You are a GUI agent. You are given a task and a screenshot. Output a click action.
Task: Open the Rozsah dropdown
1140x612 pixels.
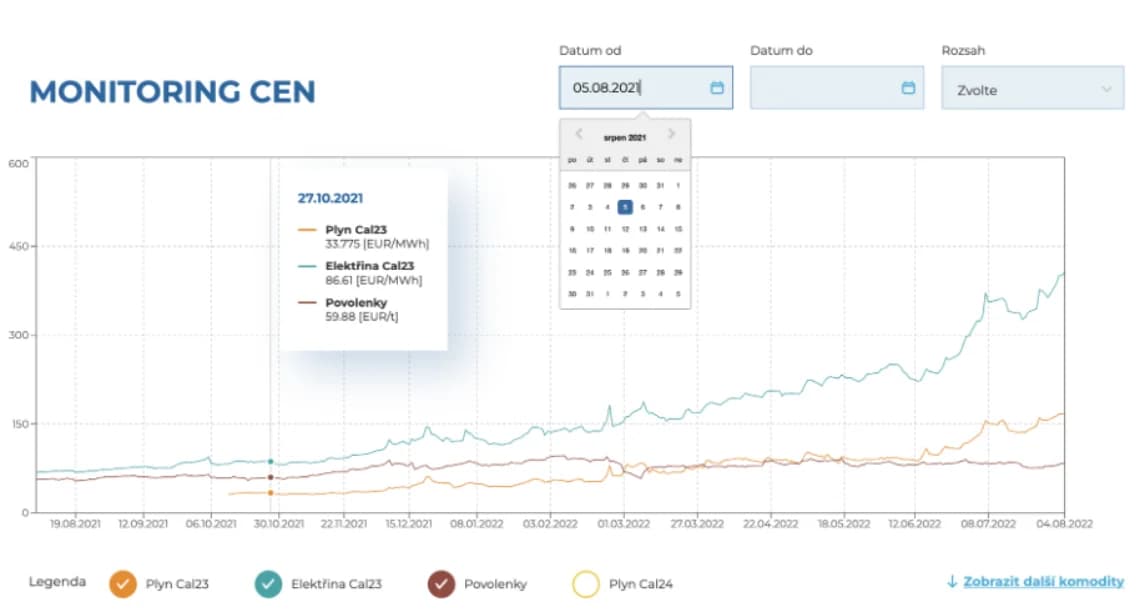pyautogui.click(x=1034, y=89)
